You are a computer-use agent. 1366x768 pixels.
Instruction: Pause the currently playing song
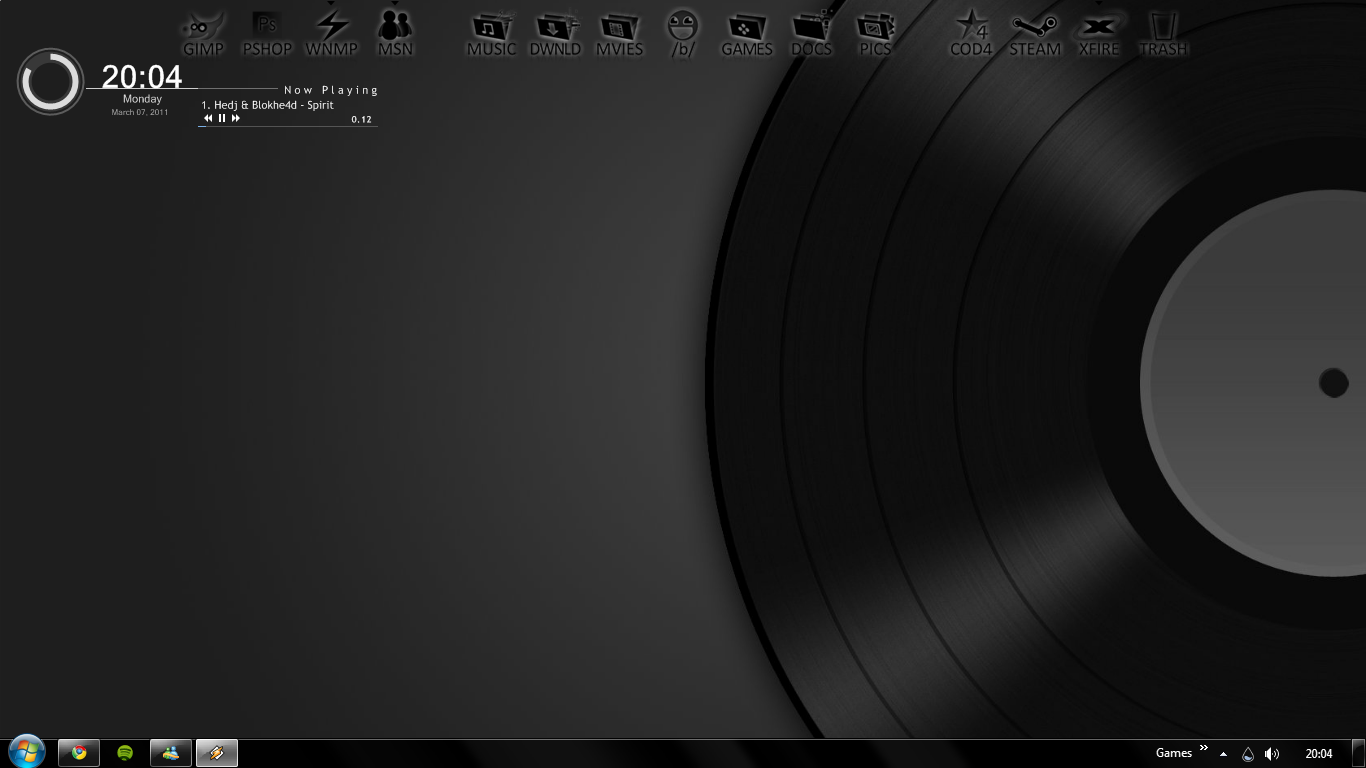click(222, 118)
